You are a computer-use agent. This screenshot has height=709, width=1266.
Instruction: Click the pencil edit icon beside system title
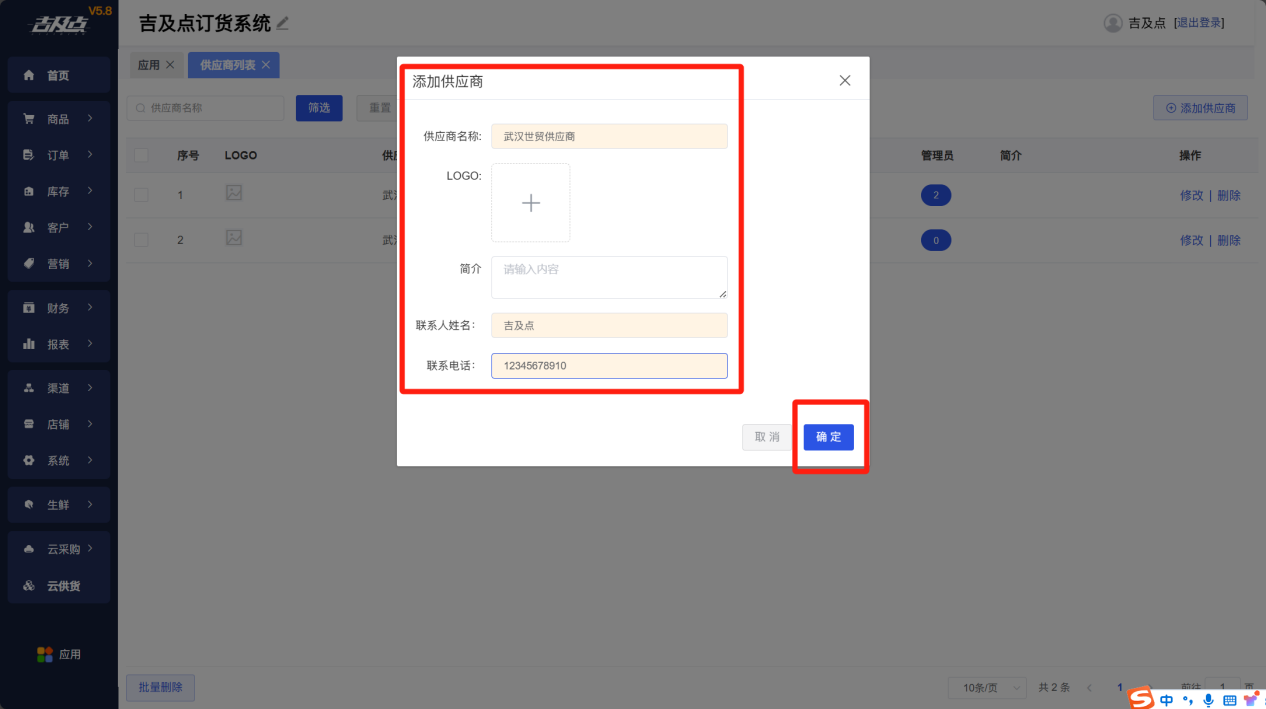coord(283,23)
